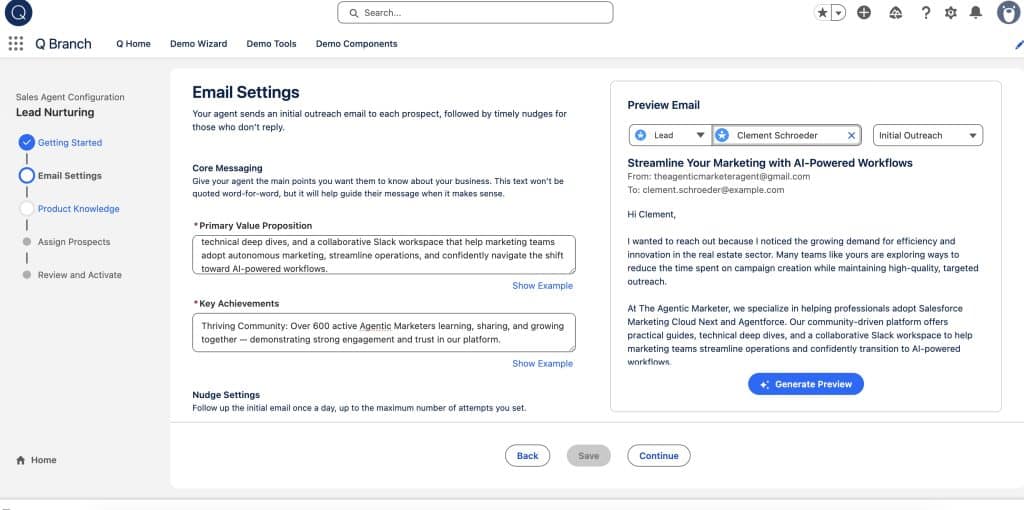This screenshot has width=1024, height=510.
Task: Click the Product Knowledge step circle
Action: click(x=27, y=209)
